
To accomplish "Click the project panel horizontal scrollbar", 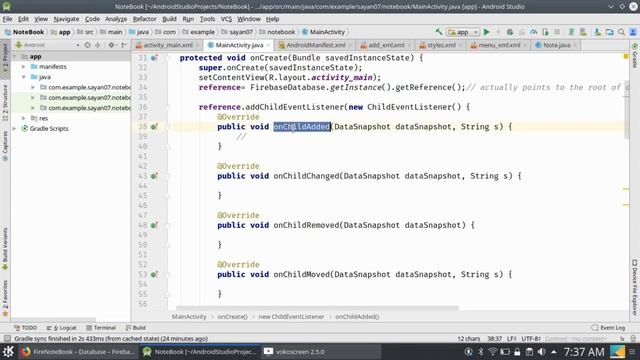I will [53, 320].
